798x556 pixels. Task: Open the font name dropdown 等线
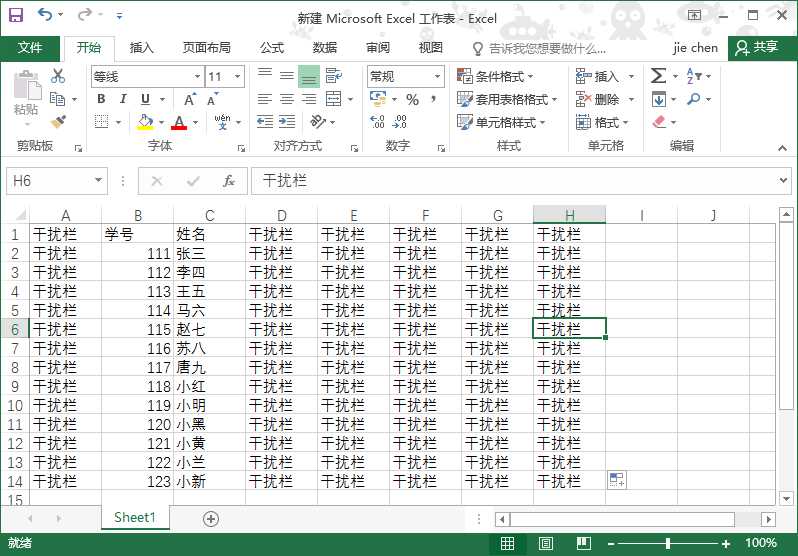pyautogui.click(x=197, y=77)
